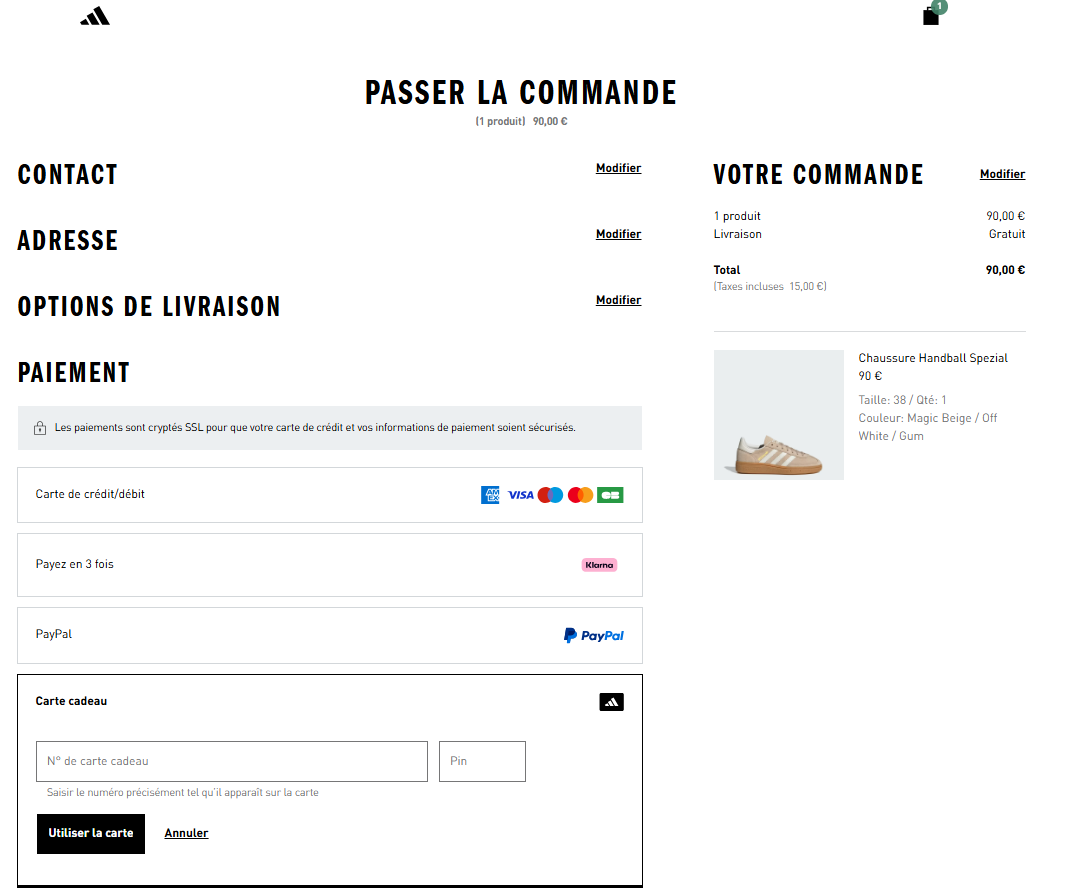Screen dimensions: 1068x895
Task: Click Modifier beside Votre commande
Action: pos(1002,174)
